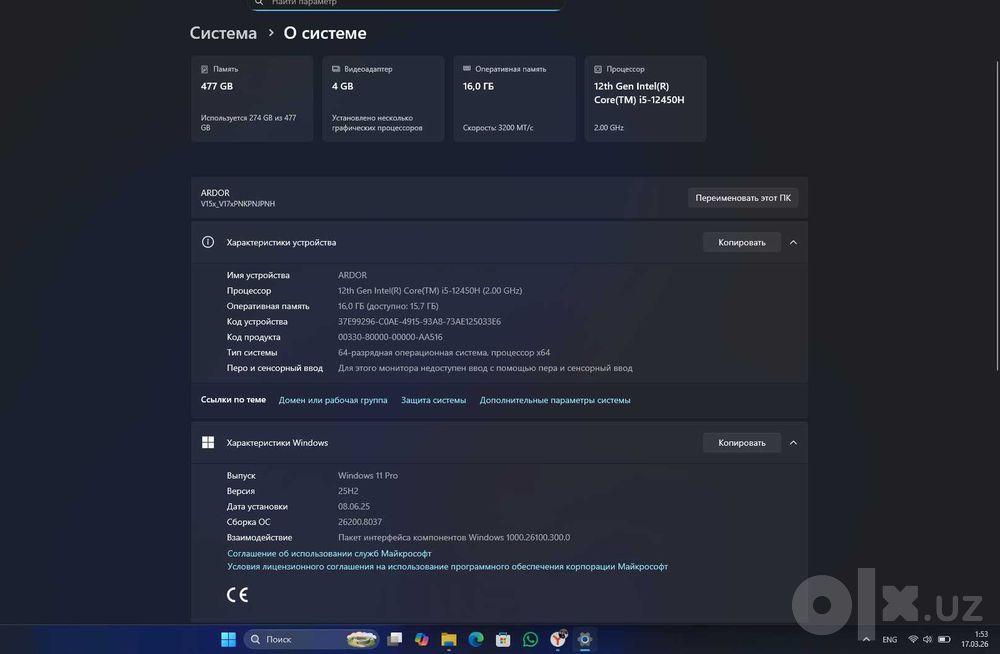Viewport: 1000px width, 654px height.
Task: Select the version value 25H2
Action: (x=348, y=491)
